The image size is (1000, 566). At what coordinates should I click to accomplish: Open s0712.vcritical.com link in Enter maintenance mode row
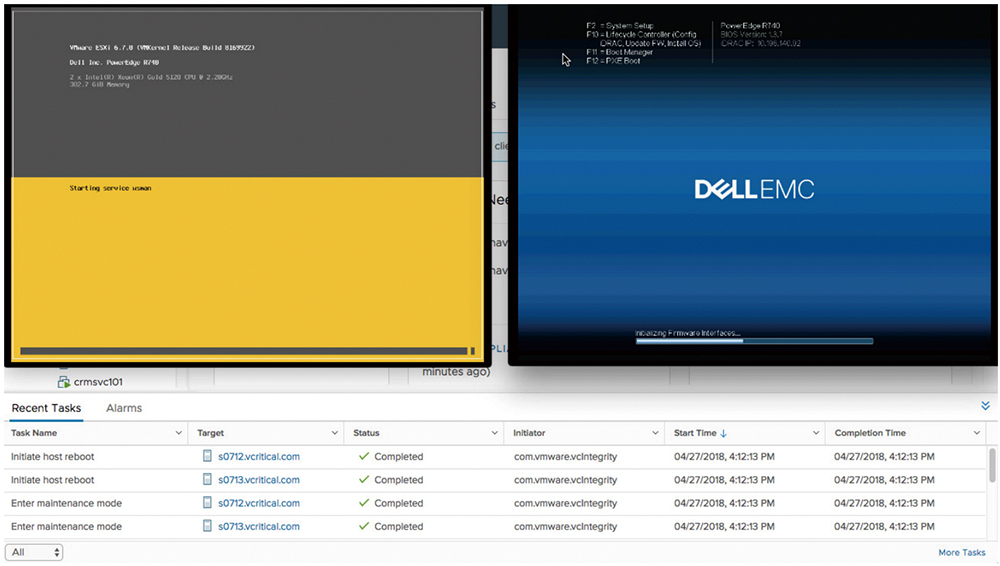pyautogui.click(x=259, y=503)
